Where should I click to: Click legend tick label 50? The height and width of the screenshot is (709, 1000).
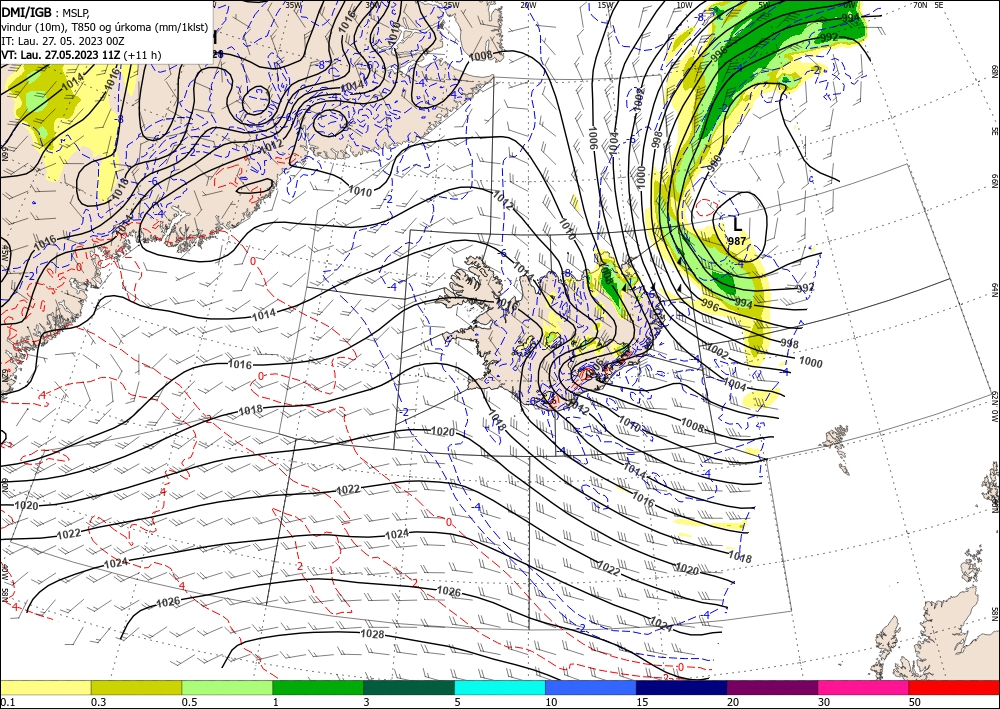[x=915, y=702]
